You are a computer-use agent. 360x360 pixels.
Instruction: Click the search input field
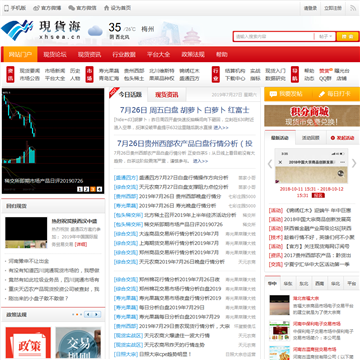(x=273, y=36)
